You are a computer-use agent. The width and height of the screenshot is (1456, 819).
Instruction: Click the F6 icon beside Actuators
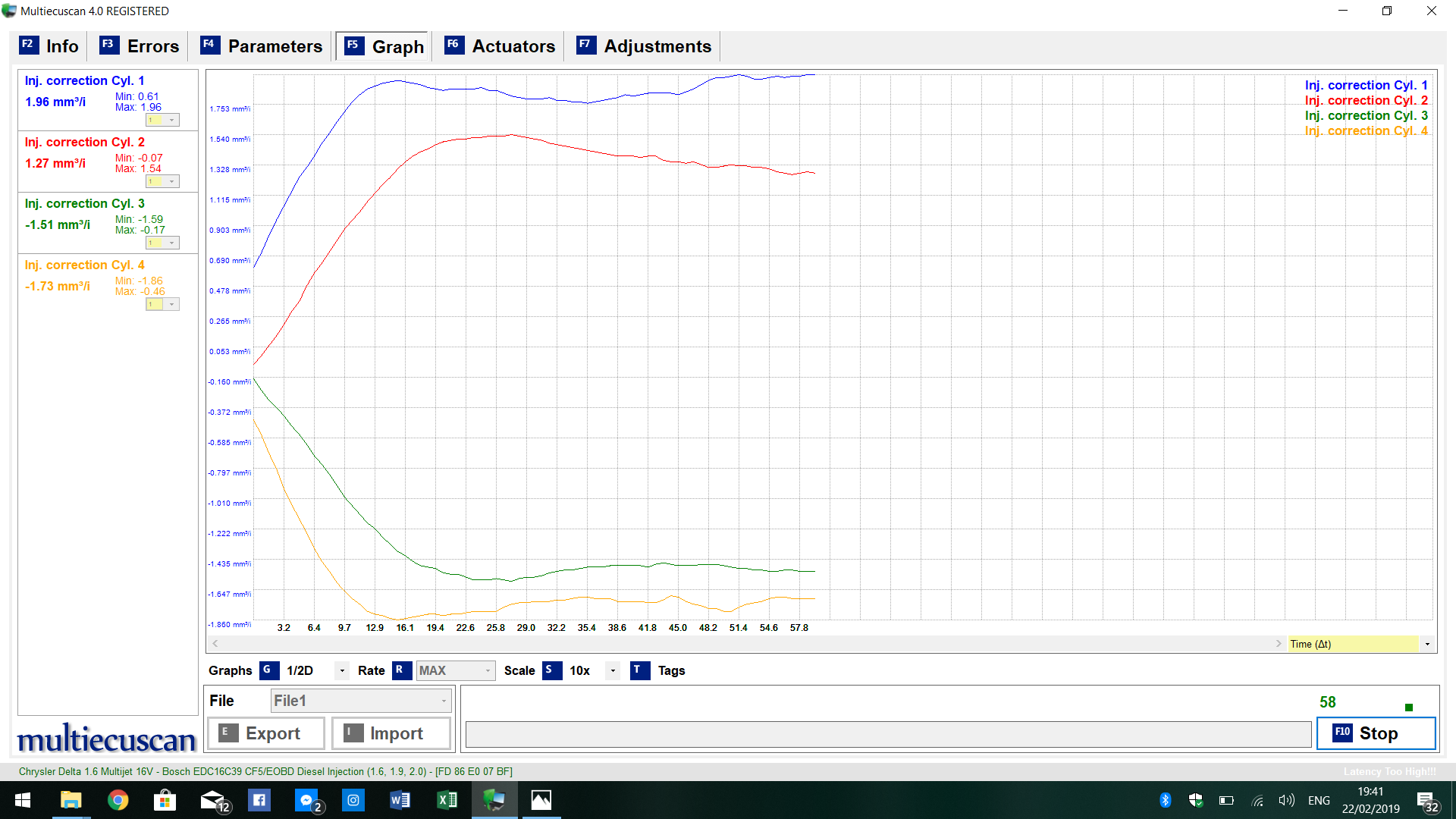tap(453, 45)
